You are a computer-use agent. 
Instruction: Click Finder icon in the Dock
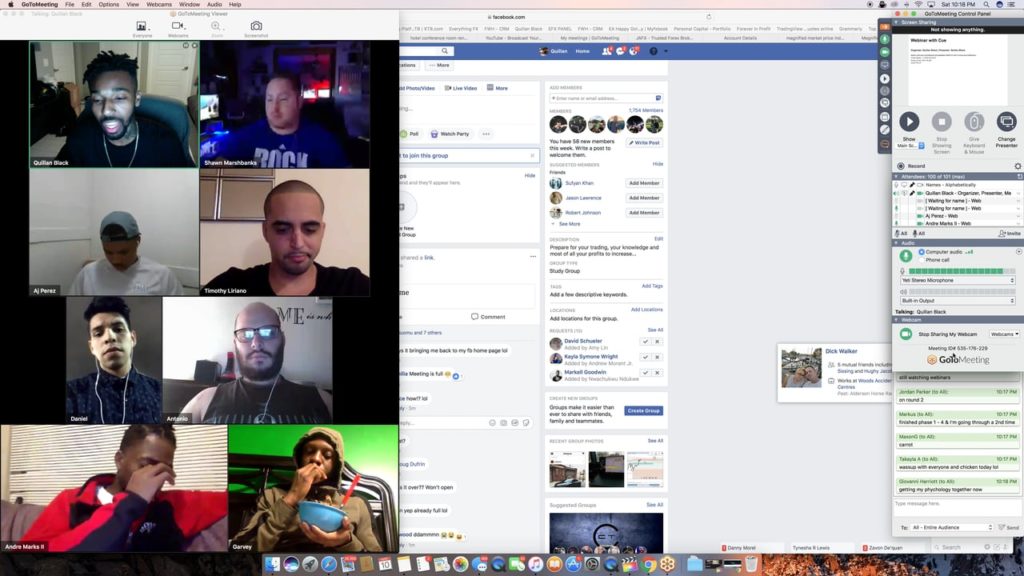click(x=272, y=564)
